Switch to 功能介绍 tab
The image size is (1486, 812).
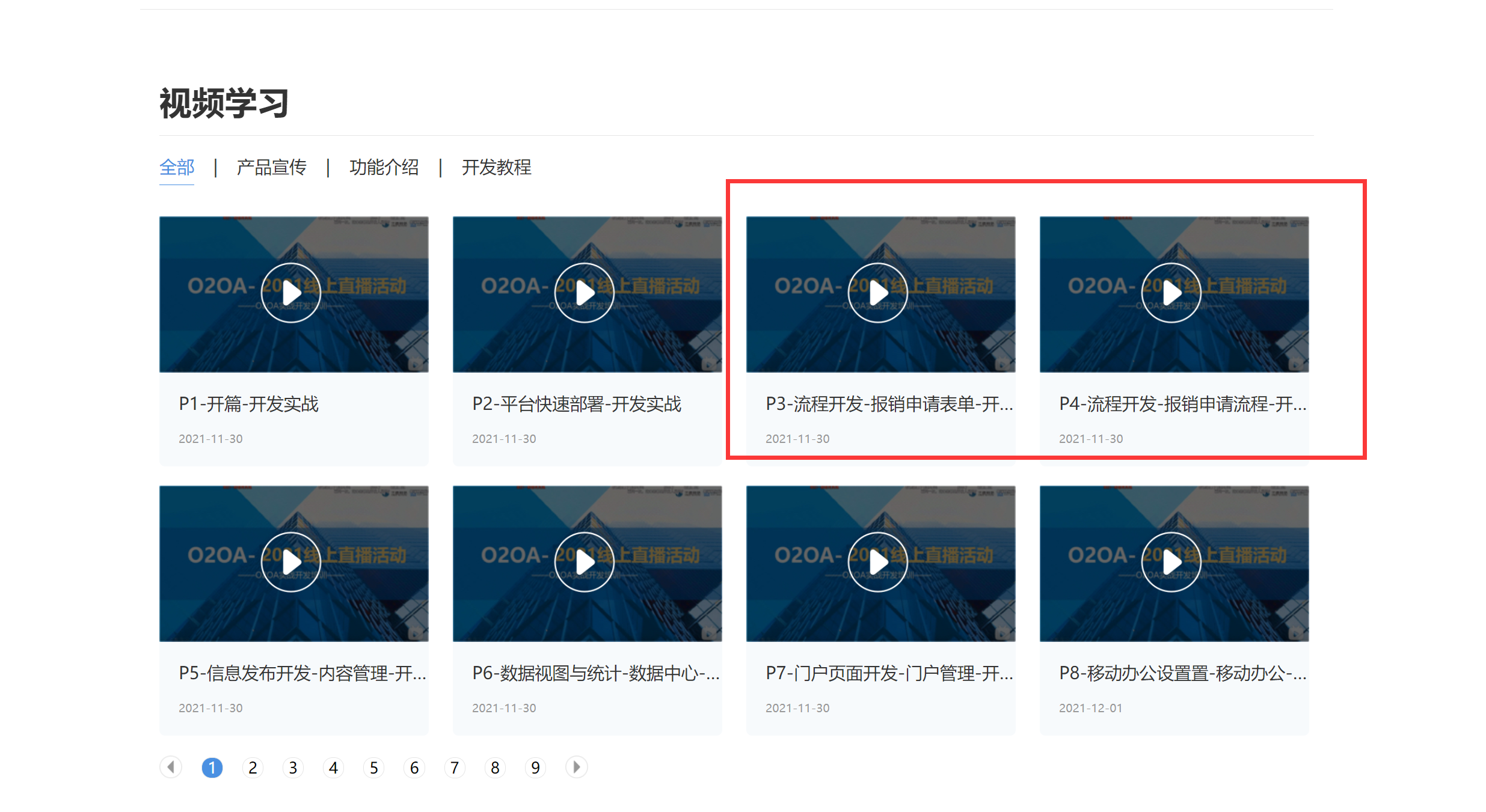(x=384, y=167)
